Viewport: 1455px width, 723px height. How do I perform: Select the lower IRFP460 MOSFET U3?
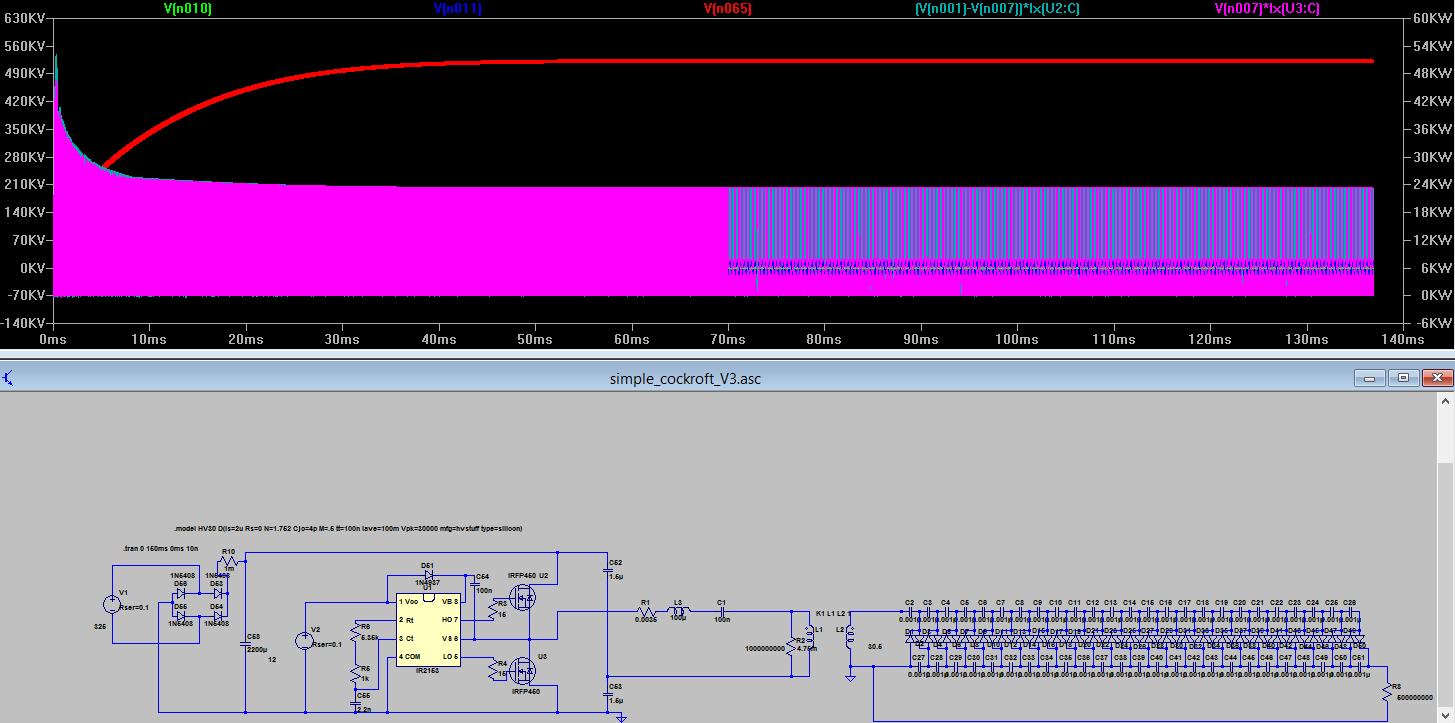pos(523,669)
